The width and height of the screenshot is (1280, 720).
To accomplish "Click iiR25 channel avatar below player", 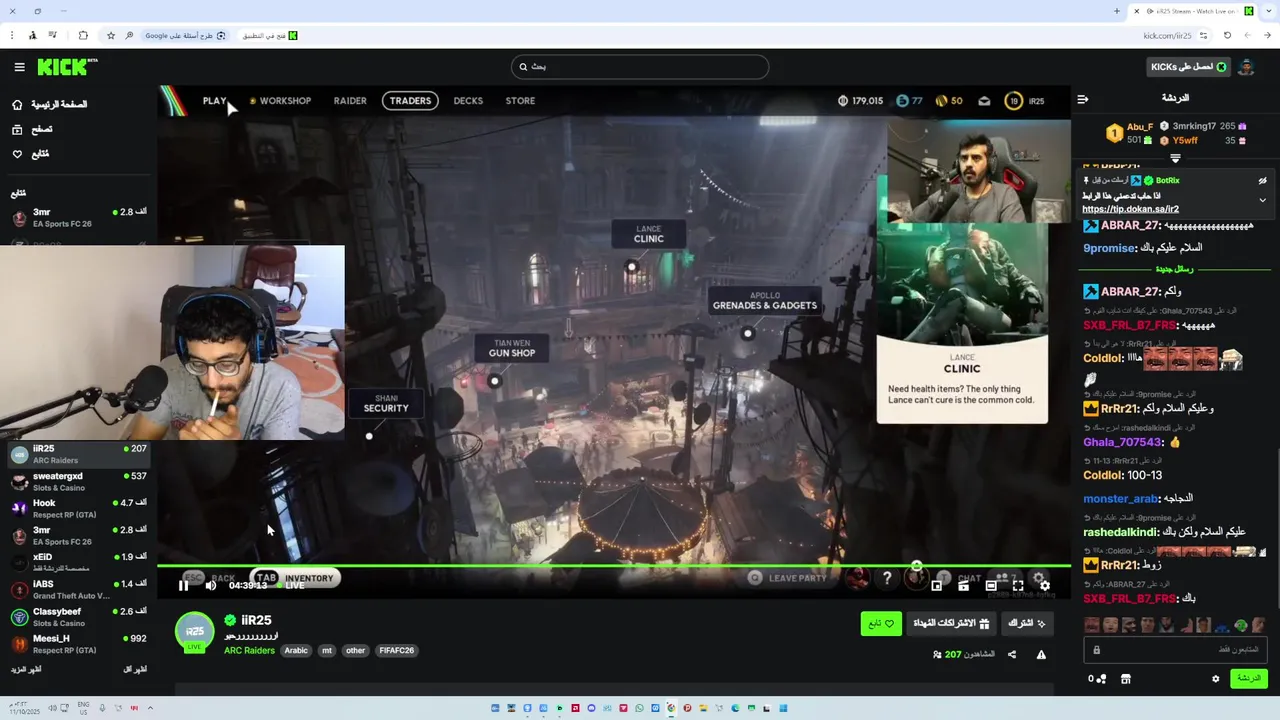I will [194, 632].
